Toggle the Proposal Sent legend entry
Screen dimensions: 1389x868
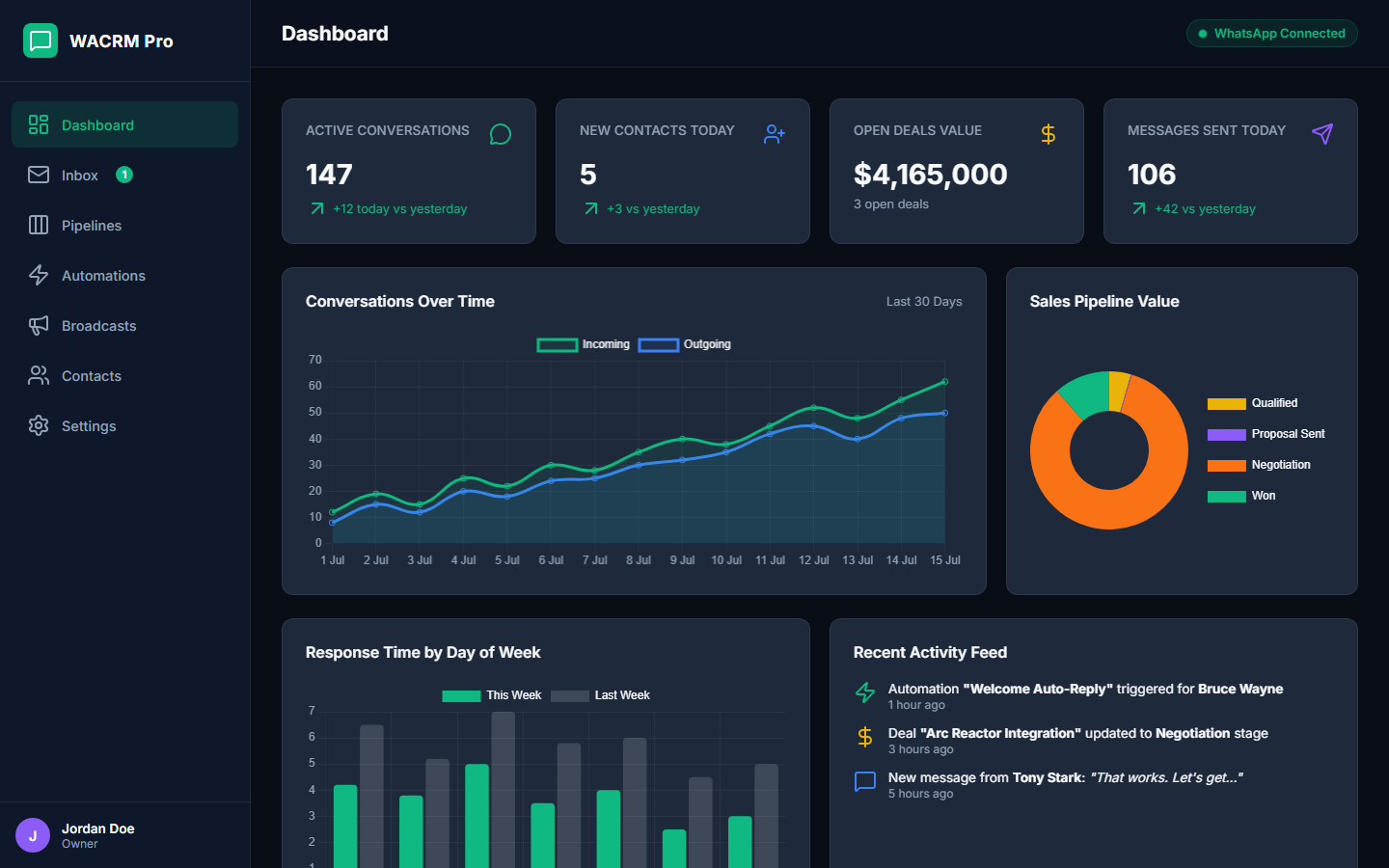click(1266, 434)
